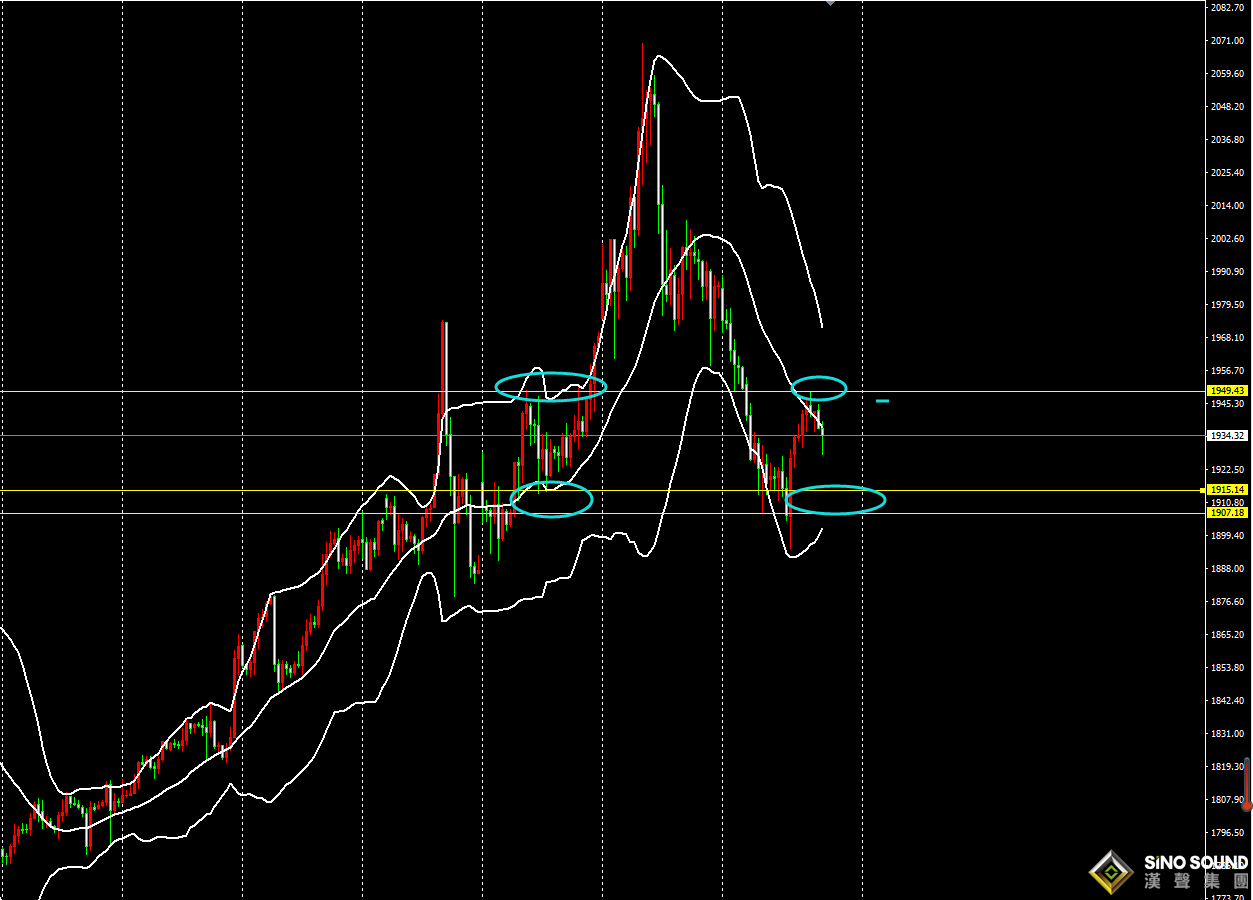Image resolution: width=1253 pixels, height=900 pixels.
Task: Select the small cyan dash marker
Action: (x=882, y=401)
